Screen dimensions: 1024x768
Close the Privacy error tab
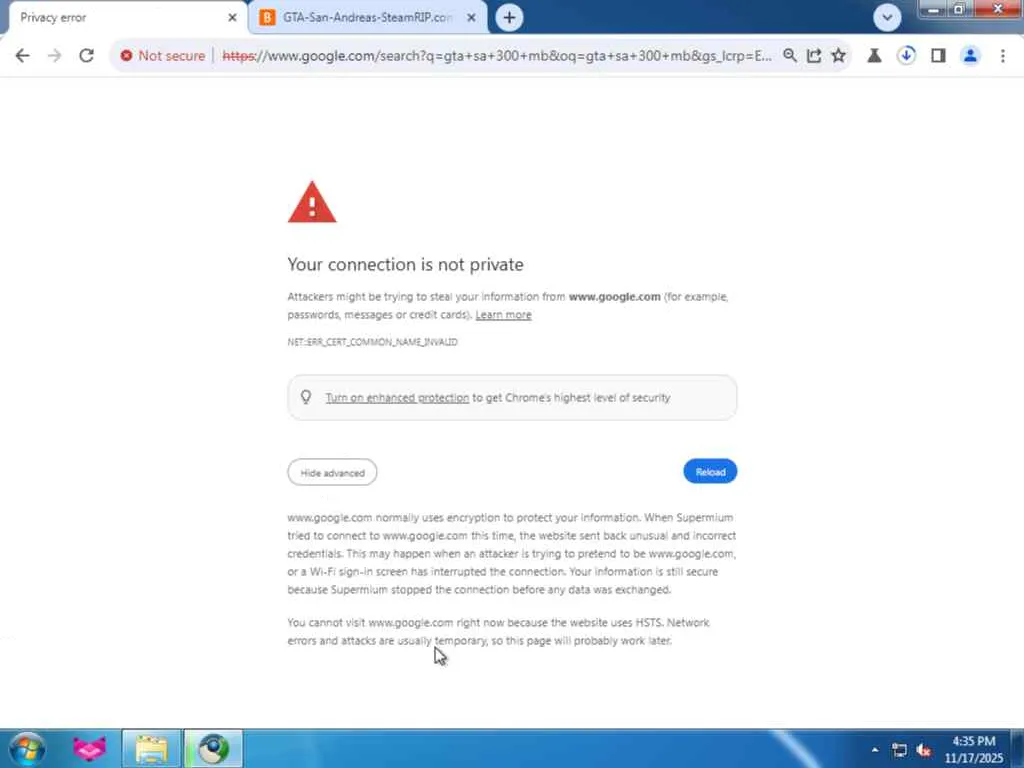(x=232, y=18)
